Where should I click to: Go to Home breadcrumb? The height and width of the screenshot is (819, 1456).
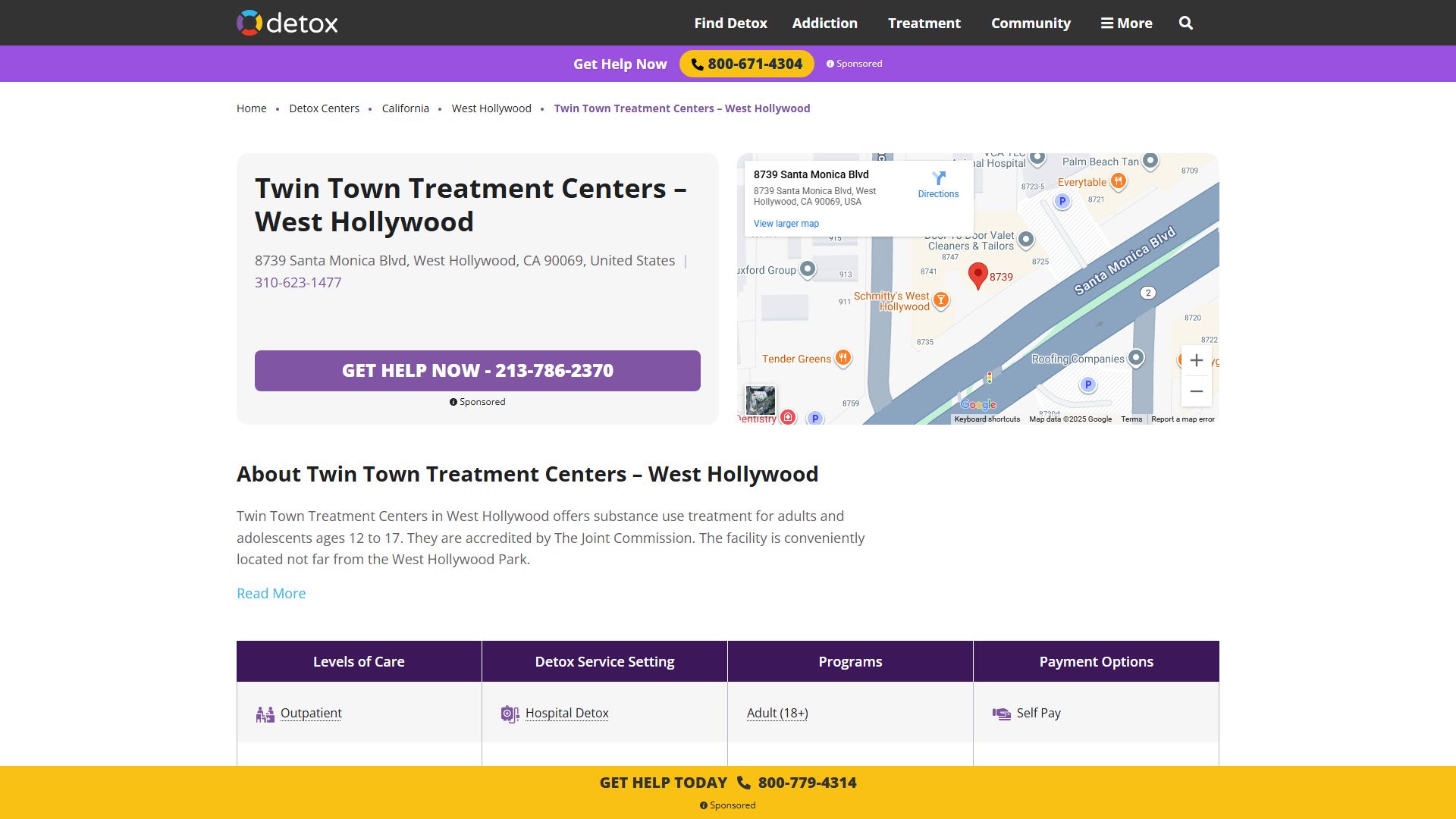(x=252, y=108)
